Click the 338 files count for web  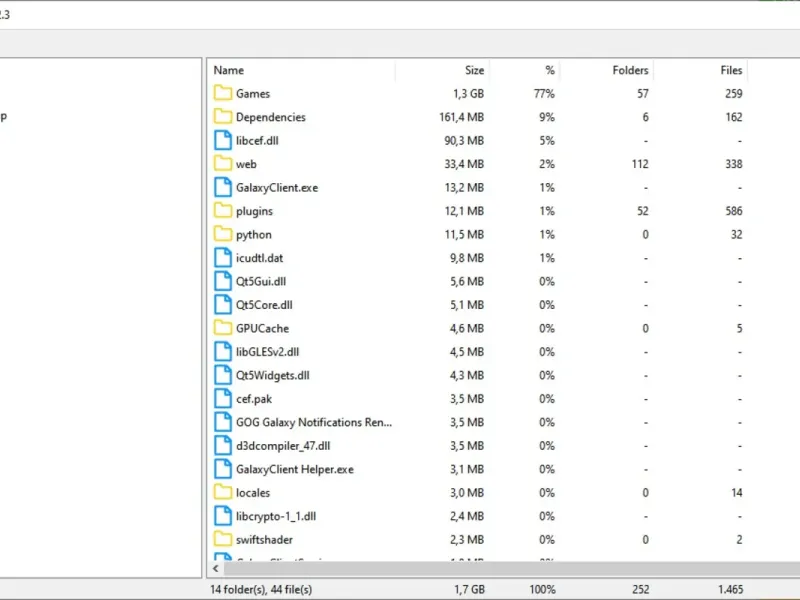click(734, 164)
